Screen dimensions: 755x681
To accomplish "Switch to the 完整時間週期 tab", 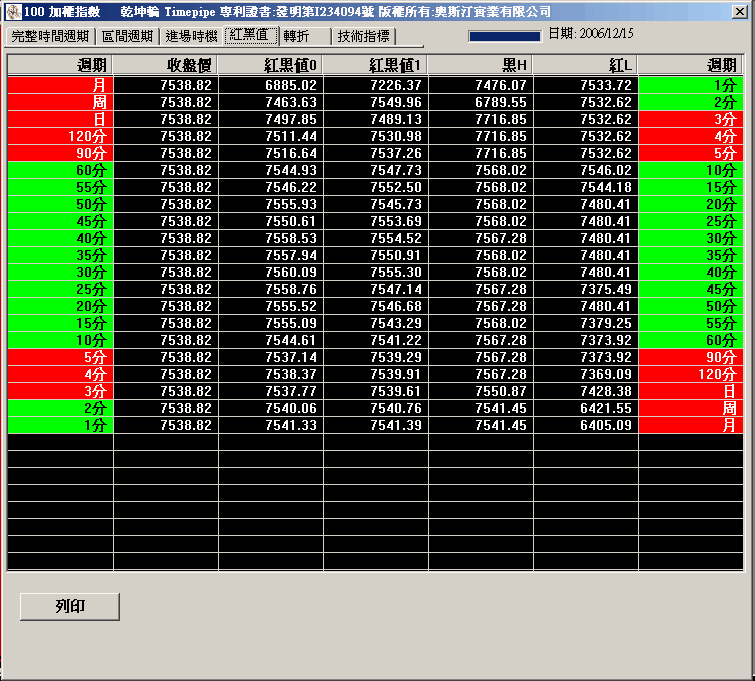I will 50,36.
